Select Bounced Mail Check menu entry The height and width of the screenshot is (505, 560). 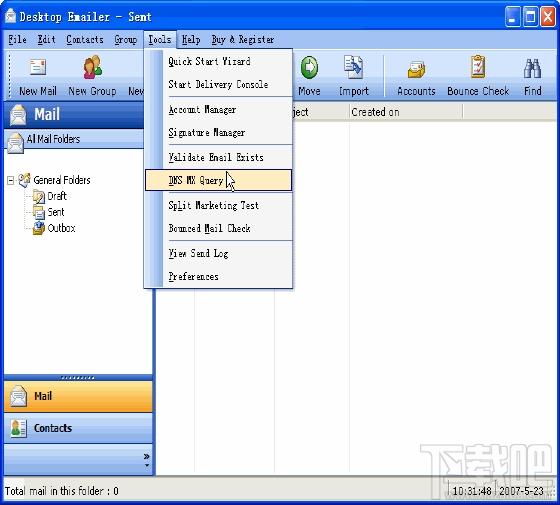coord(219,229)
